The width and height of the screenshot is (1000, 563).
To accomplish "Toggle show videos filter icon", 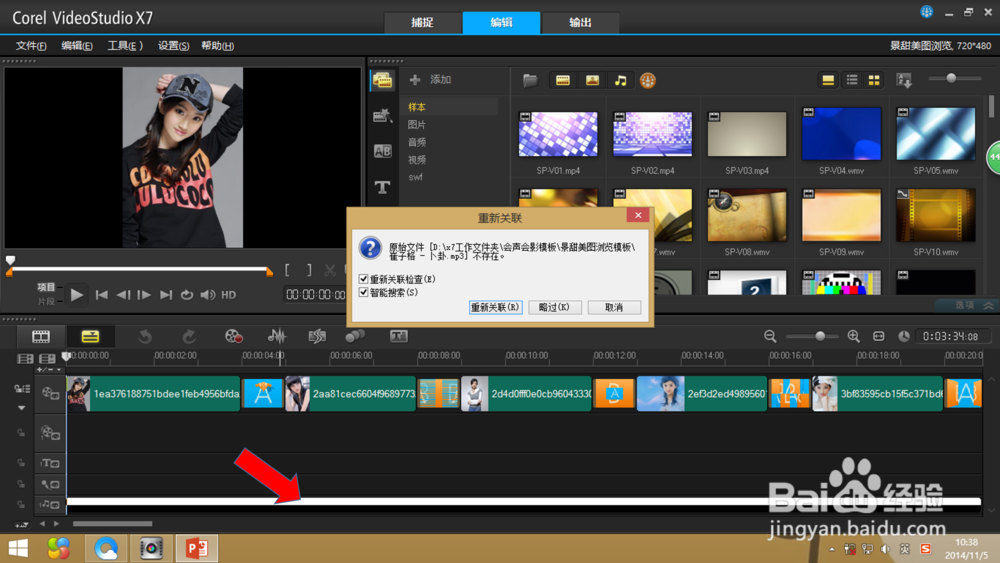I will pyautogui.click(x=562, y=80).
